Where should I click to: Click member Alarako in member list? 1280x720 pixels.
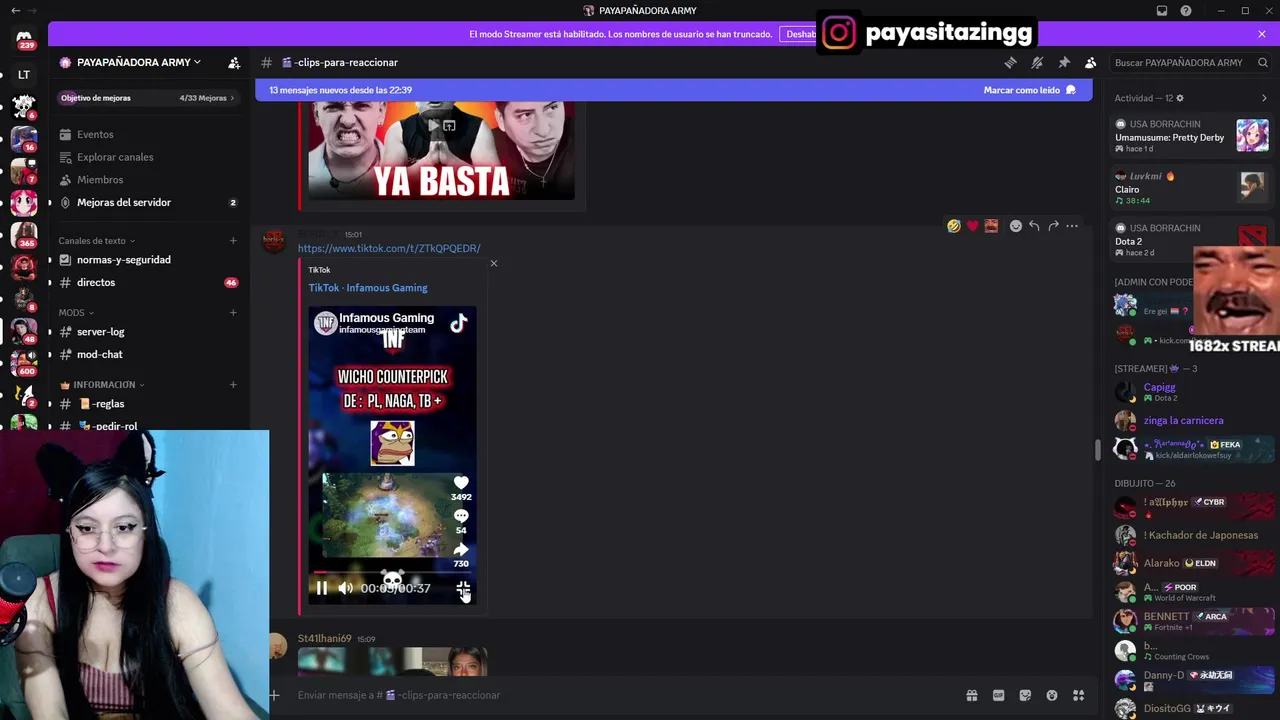coord(1190,563)
